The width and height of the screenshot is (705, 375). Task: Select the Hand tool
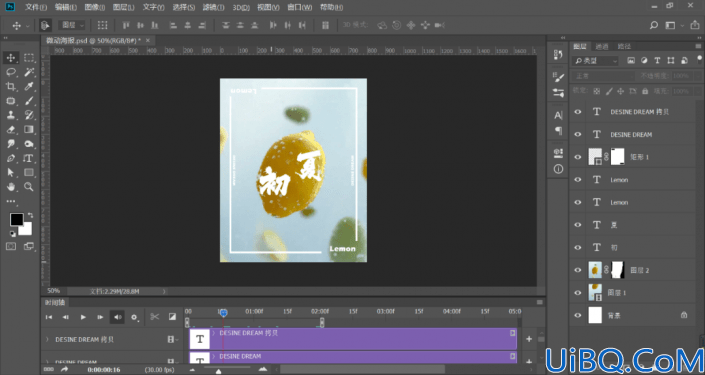click(11, 187)
